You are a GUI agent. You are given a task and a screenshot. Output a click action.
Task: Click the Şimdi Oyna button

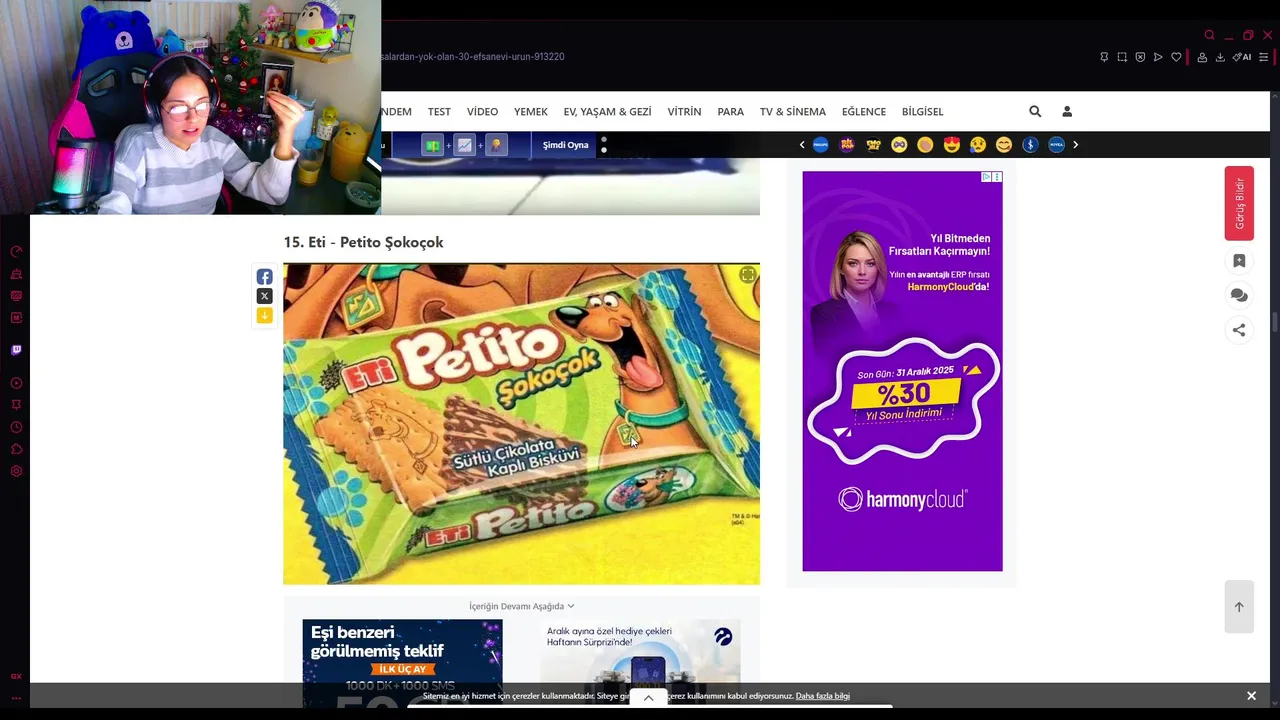pos(565,145)
